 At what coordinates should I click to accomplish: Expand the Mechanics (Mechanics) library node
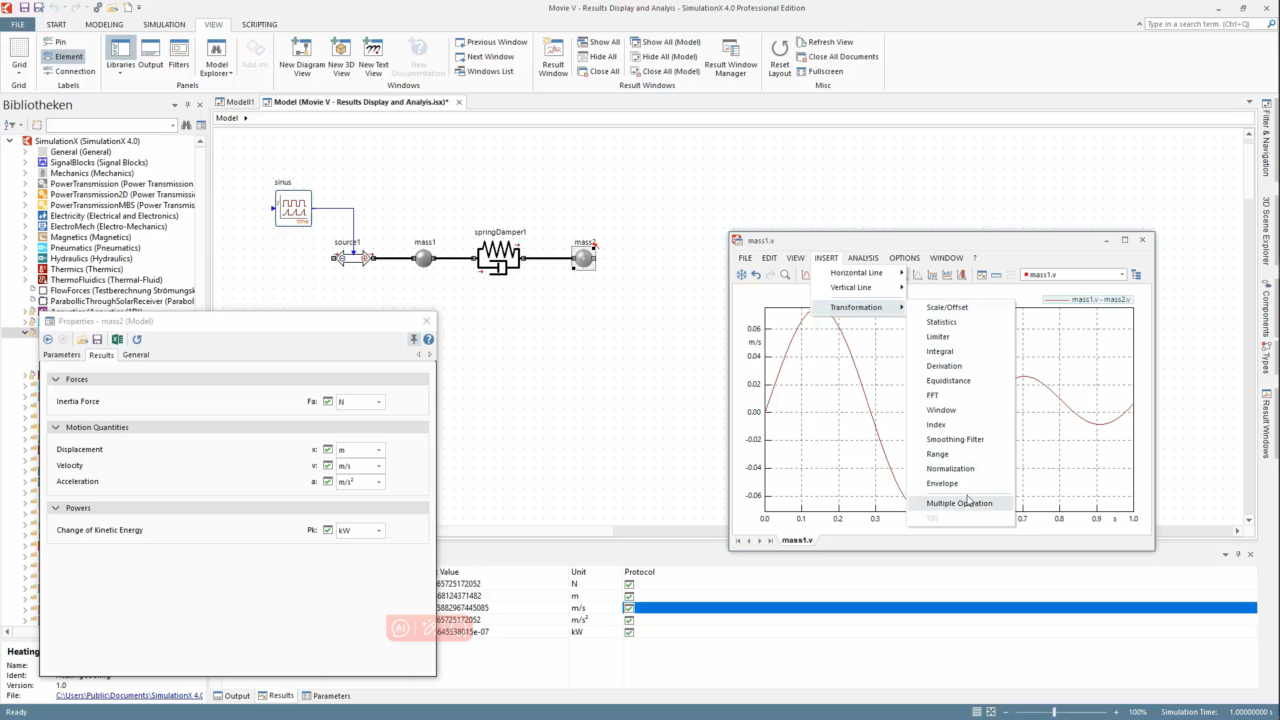pyautogui.click(x=27, y=173)
